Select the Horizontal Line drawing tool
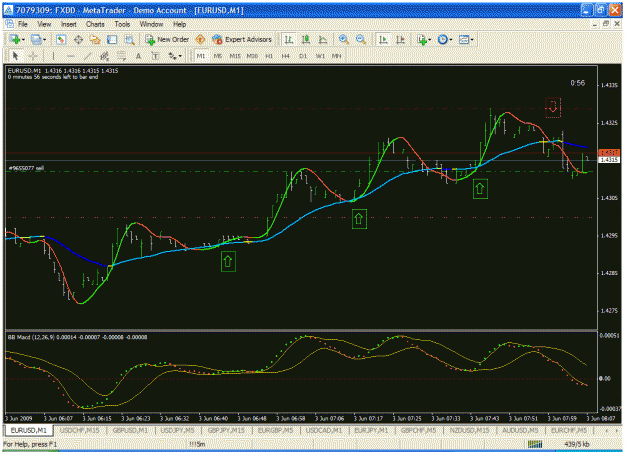The image size is (625, 452). pyautogui.click(x=71, y=56)
